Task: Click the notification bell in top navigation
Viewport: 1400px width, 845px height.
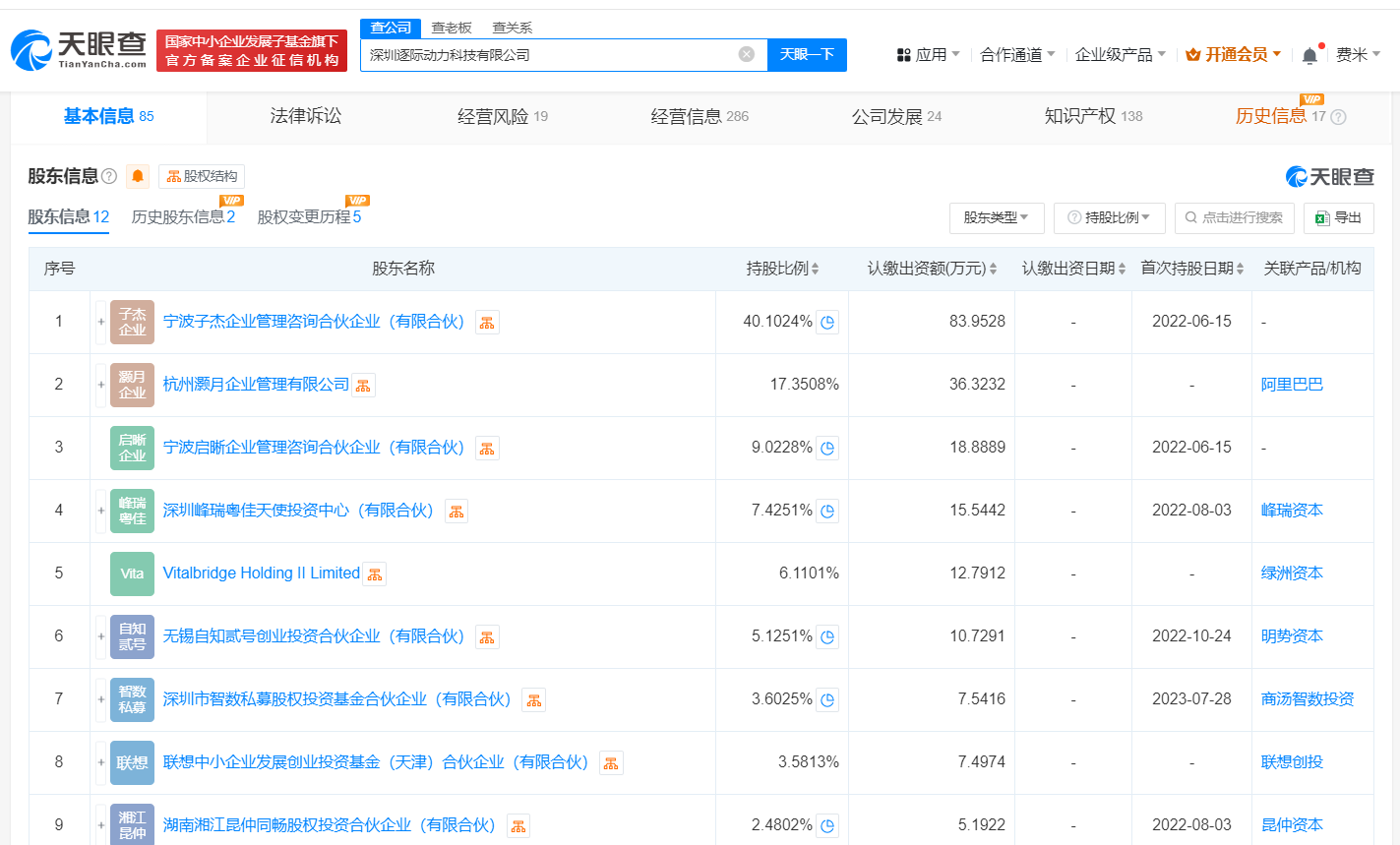Action: 1309,56
